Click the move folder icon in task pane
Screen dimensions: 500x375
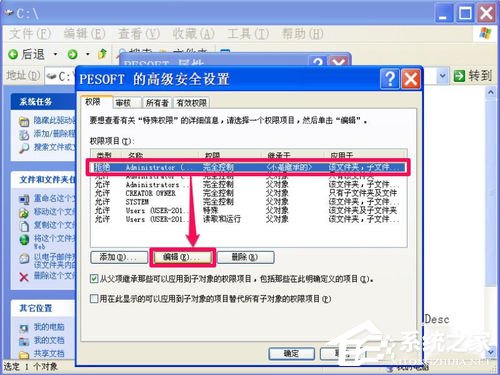click(x=24, y=213)
